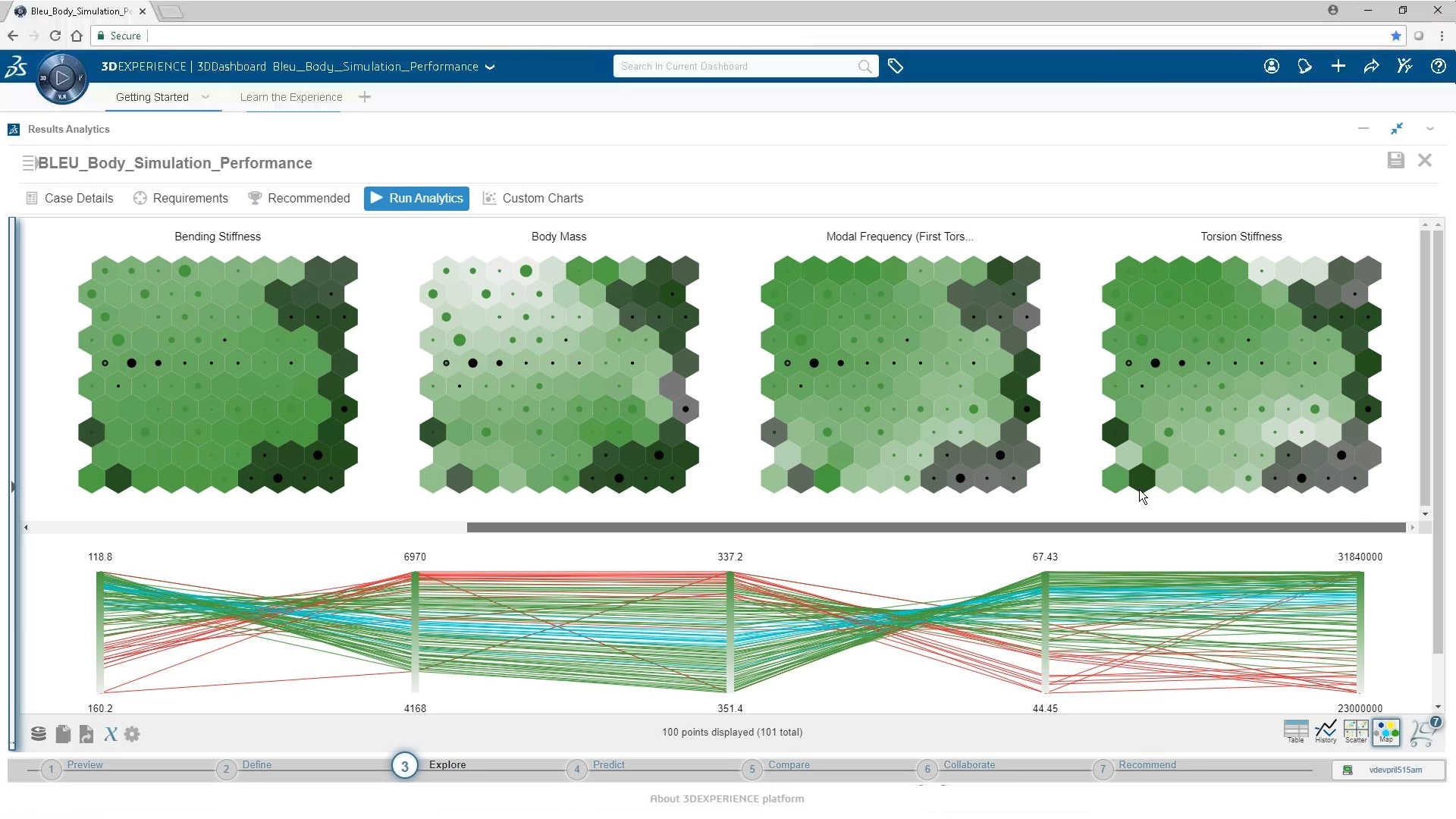
Task: Click the share arrow icon in the header
Action: pos(1371,67)
